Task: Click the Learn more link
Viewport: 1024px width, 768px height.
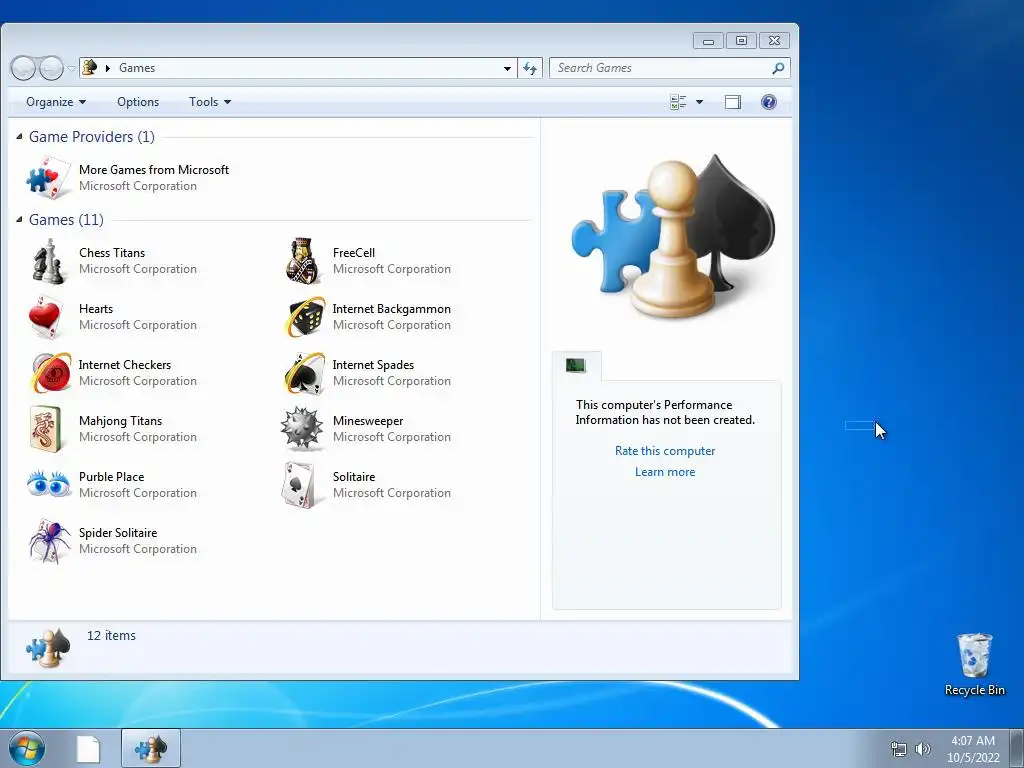Action: point(665,472)
